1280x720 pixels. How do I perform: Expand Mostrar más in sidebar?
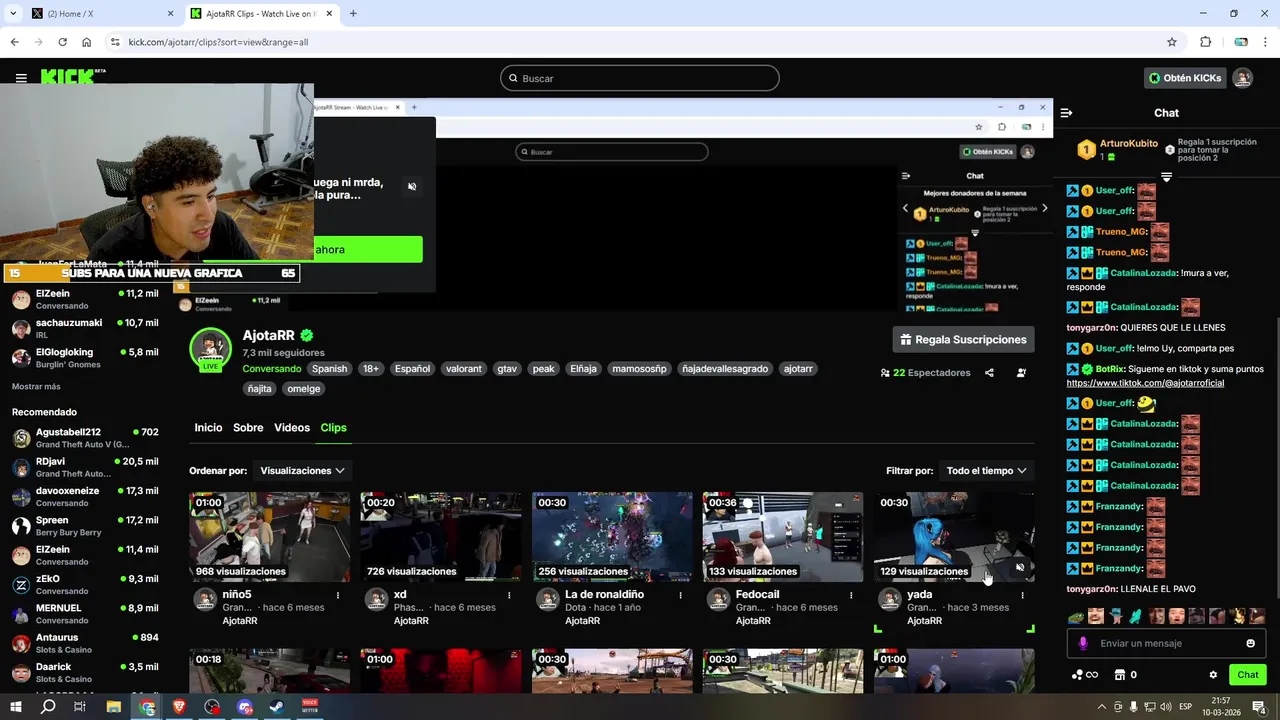tap(36, 387)
